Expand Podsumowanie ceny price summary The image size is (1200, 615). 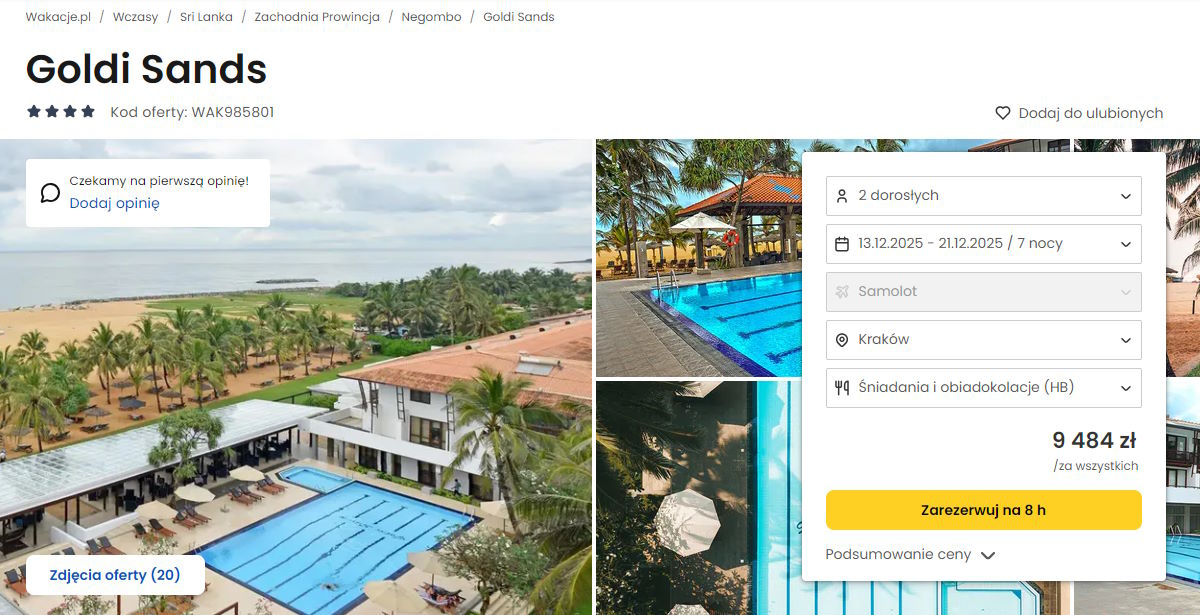click(x=910, y=554)
